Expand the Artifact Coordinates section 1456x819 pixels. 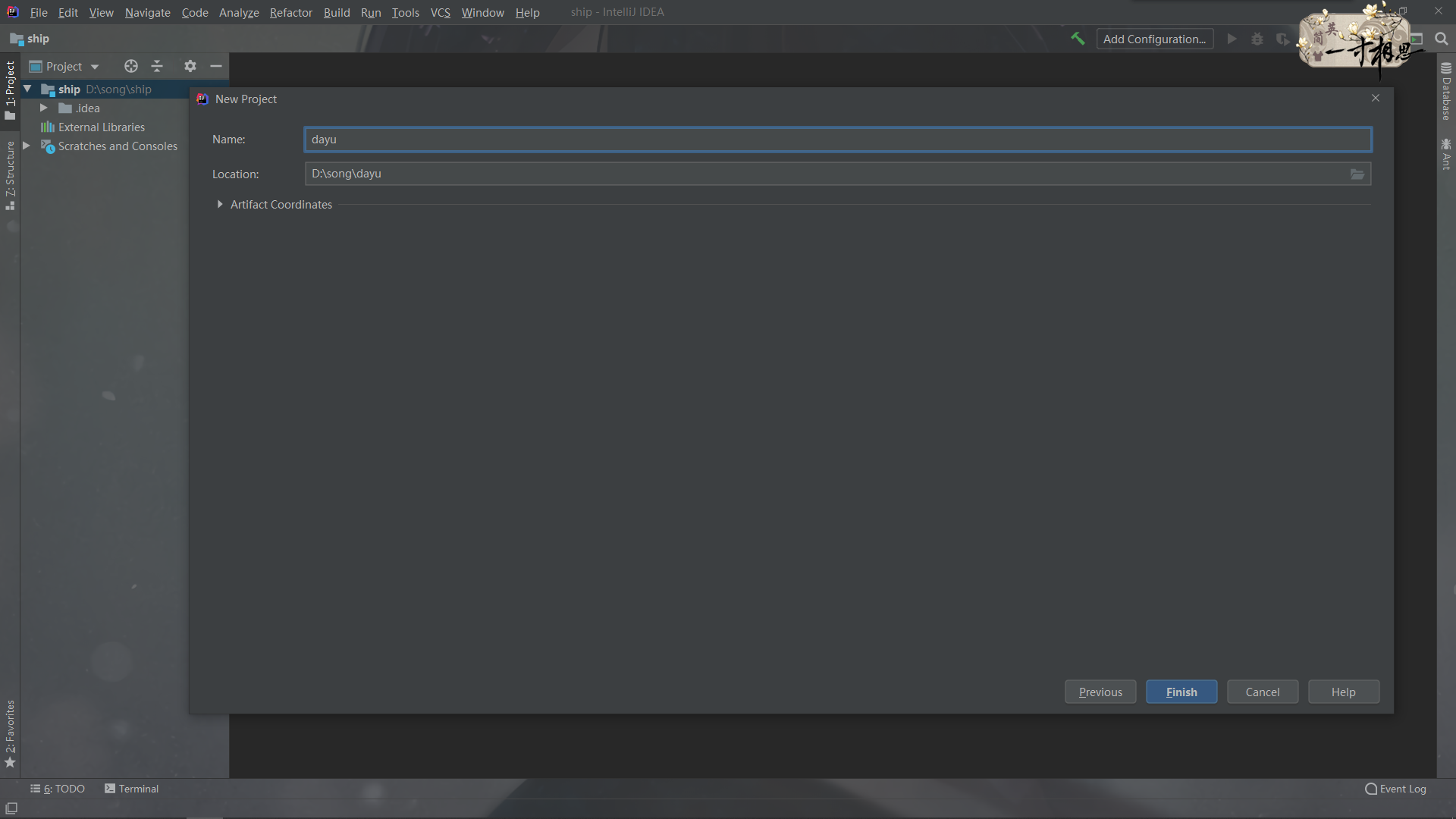pyautogui.click(x=220, y=205)
